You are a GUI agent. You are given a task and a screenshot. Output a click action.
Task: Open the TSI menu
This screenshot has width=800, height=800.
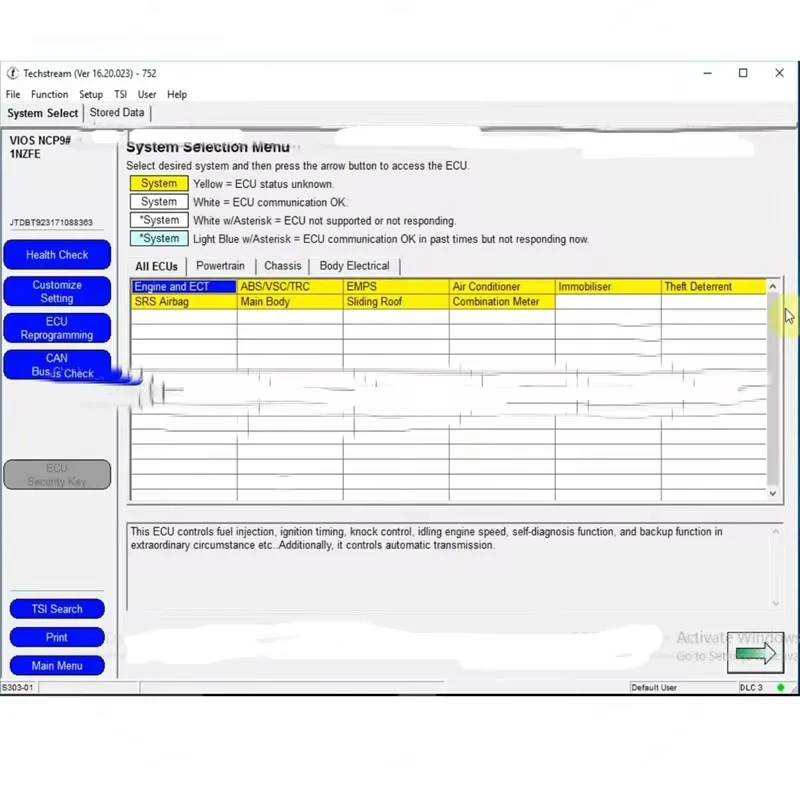[120, 94]
